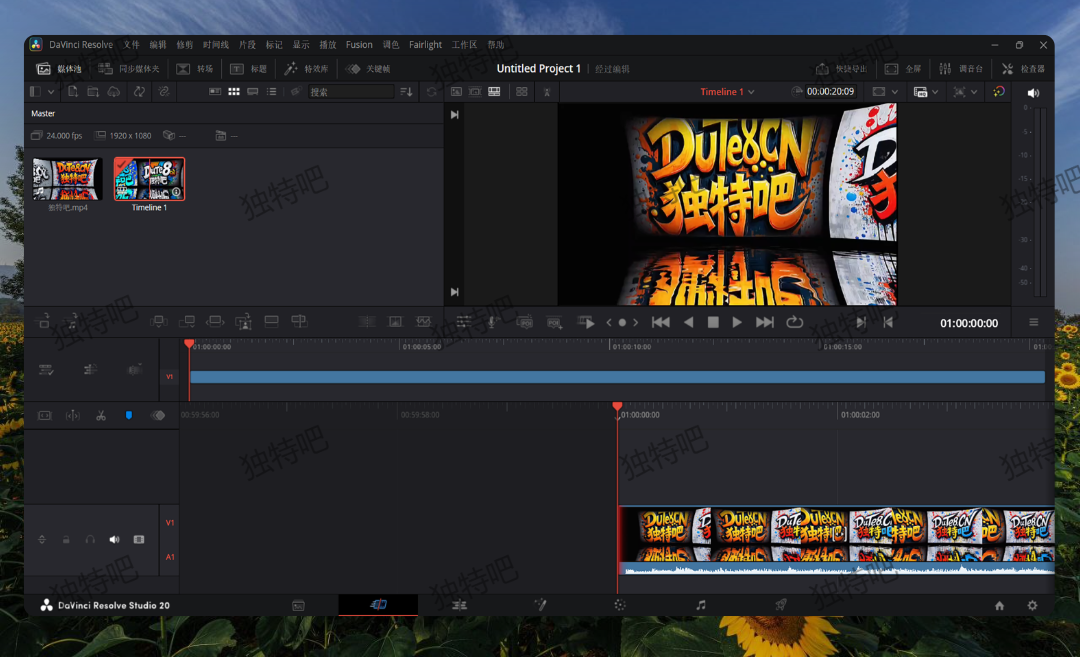
Task: Open the 媒体池 media pool panel
Action: (59, 69)
